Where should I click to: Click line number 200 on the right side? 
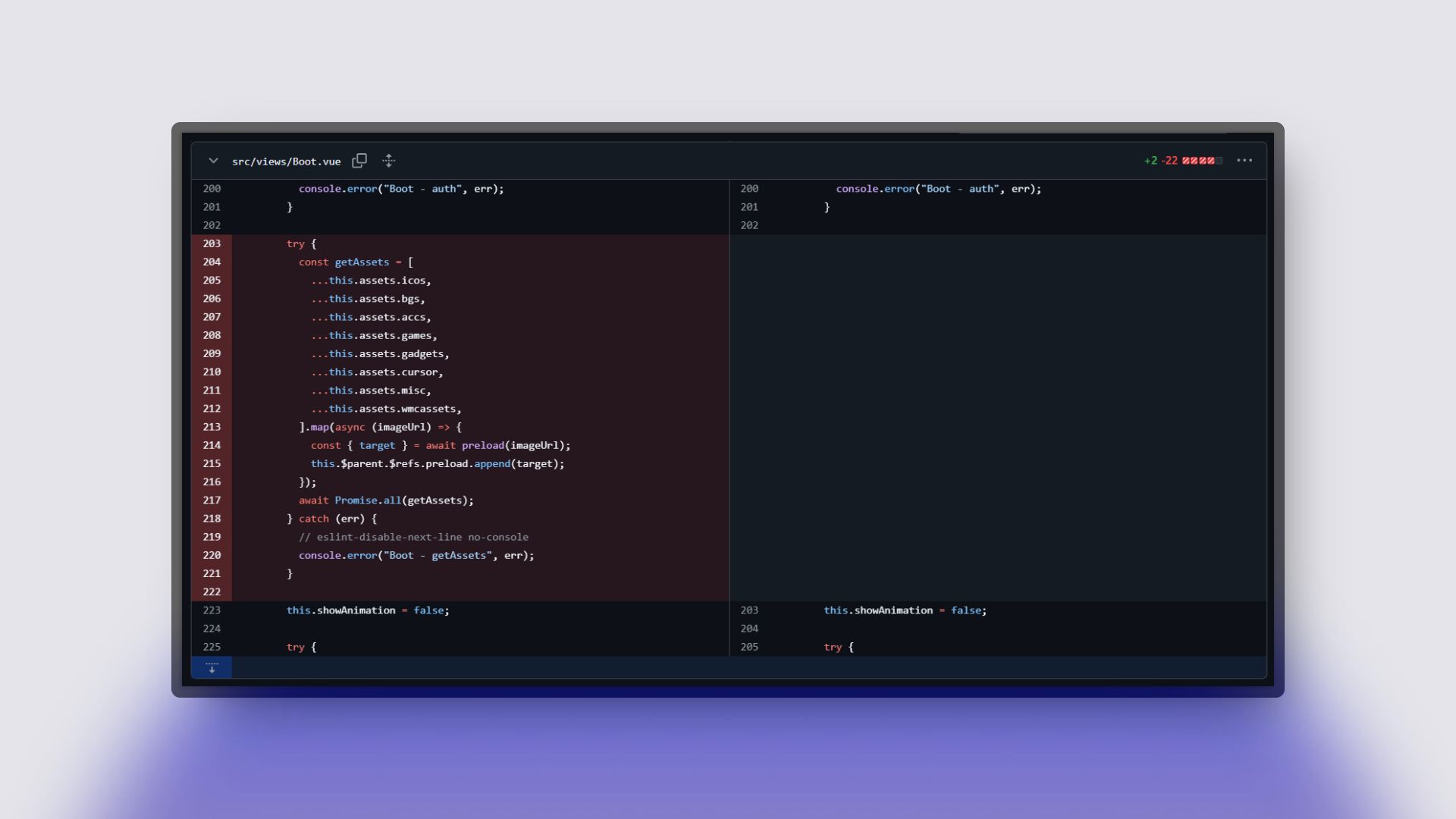[x=749, y=189]
